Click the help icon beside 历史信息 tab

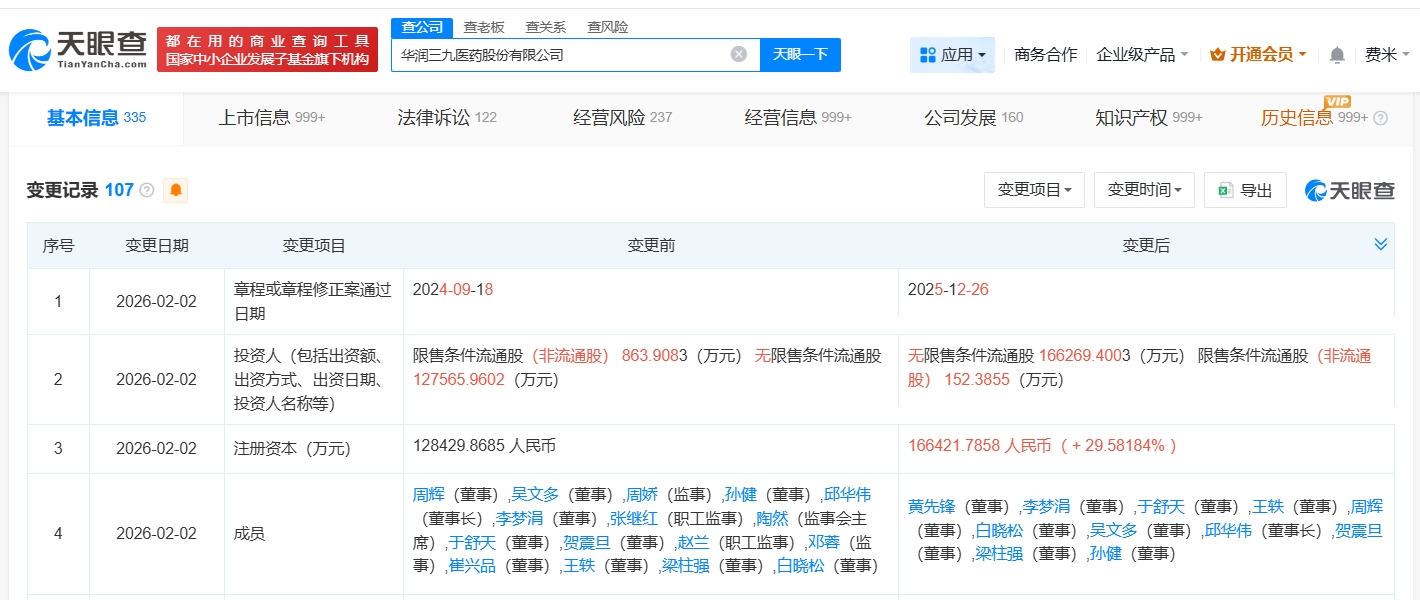click(x=1380, y=118)
